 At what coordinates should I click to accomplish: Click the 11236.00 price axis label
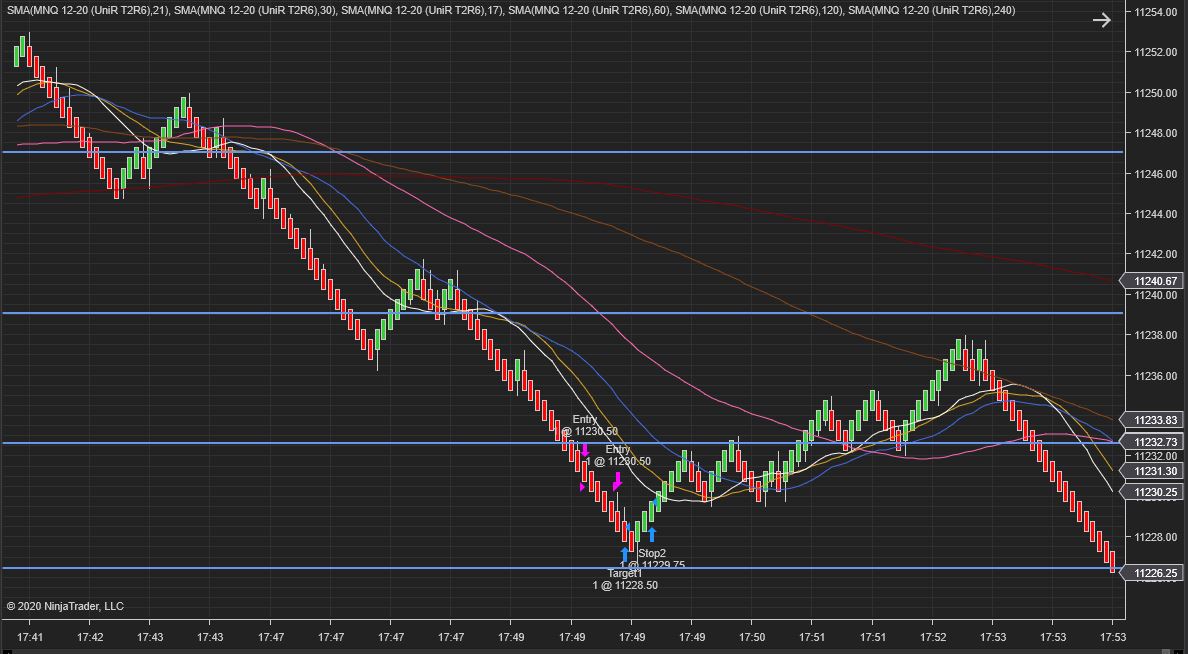click(1155, 376)
